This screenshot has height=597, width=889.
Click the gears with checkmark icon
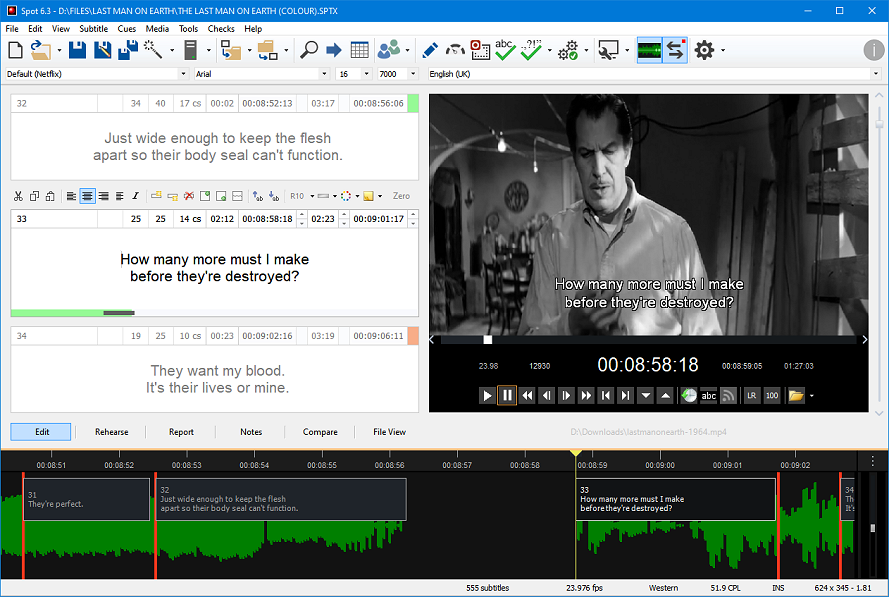pos(568,50)
